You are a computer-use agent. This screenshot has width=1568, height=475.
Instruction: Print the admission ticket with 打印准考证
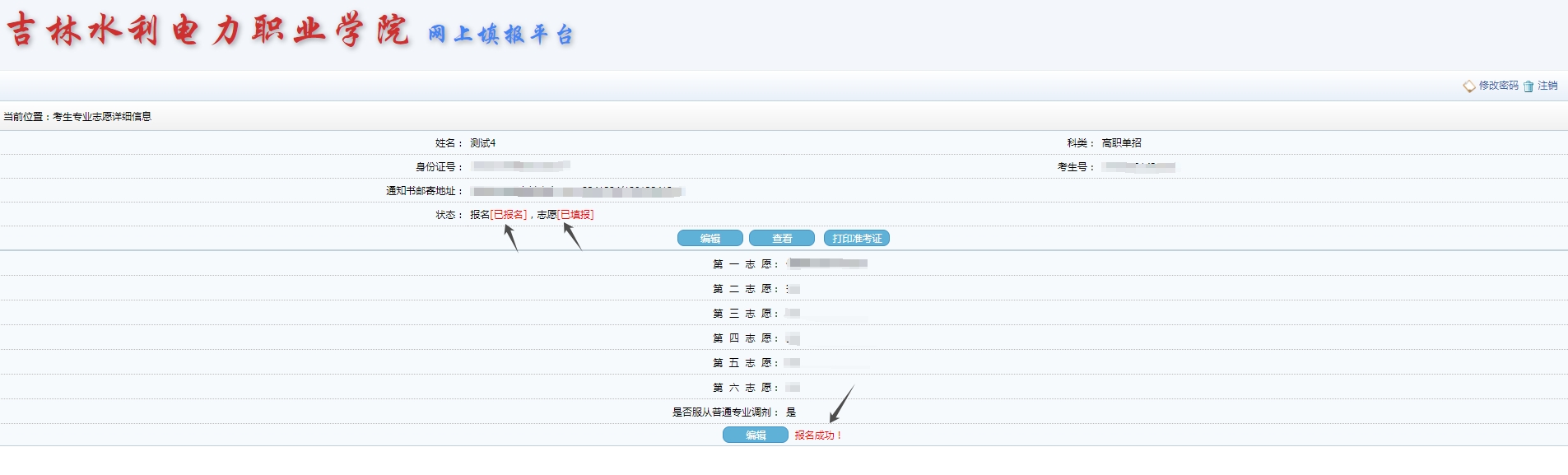856,238
